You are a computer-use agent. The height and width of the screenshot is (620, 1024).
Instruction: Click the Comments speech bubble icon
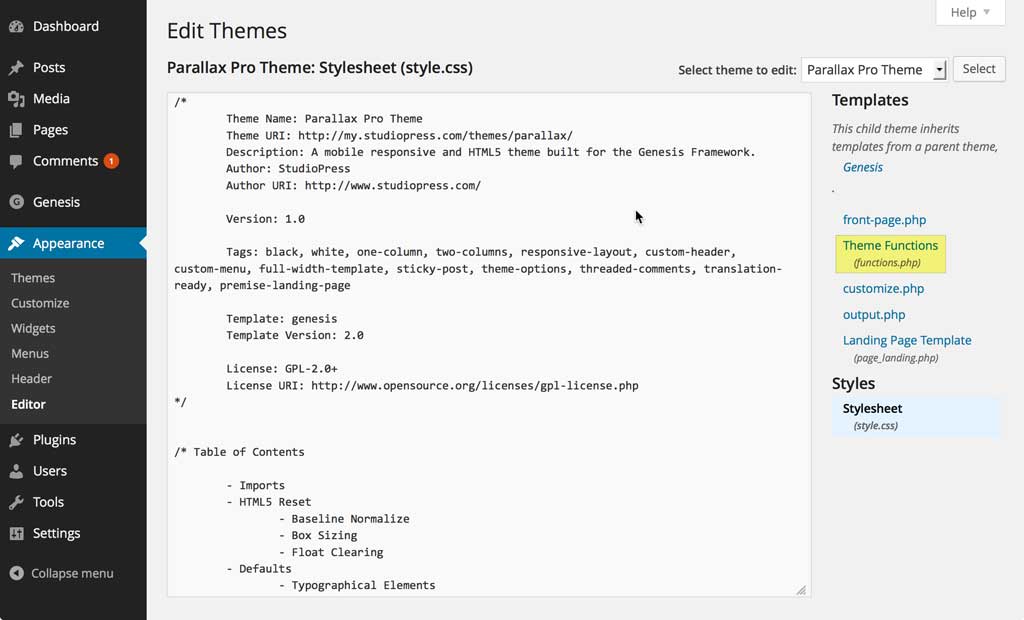[16, 161]
